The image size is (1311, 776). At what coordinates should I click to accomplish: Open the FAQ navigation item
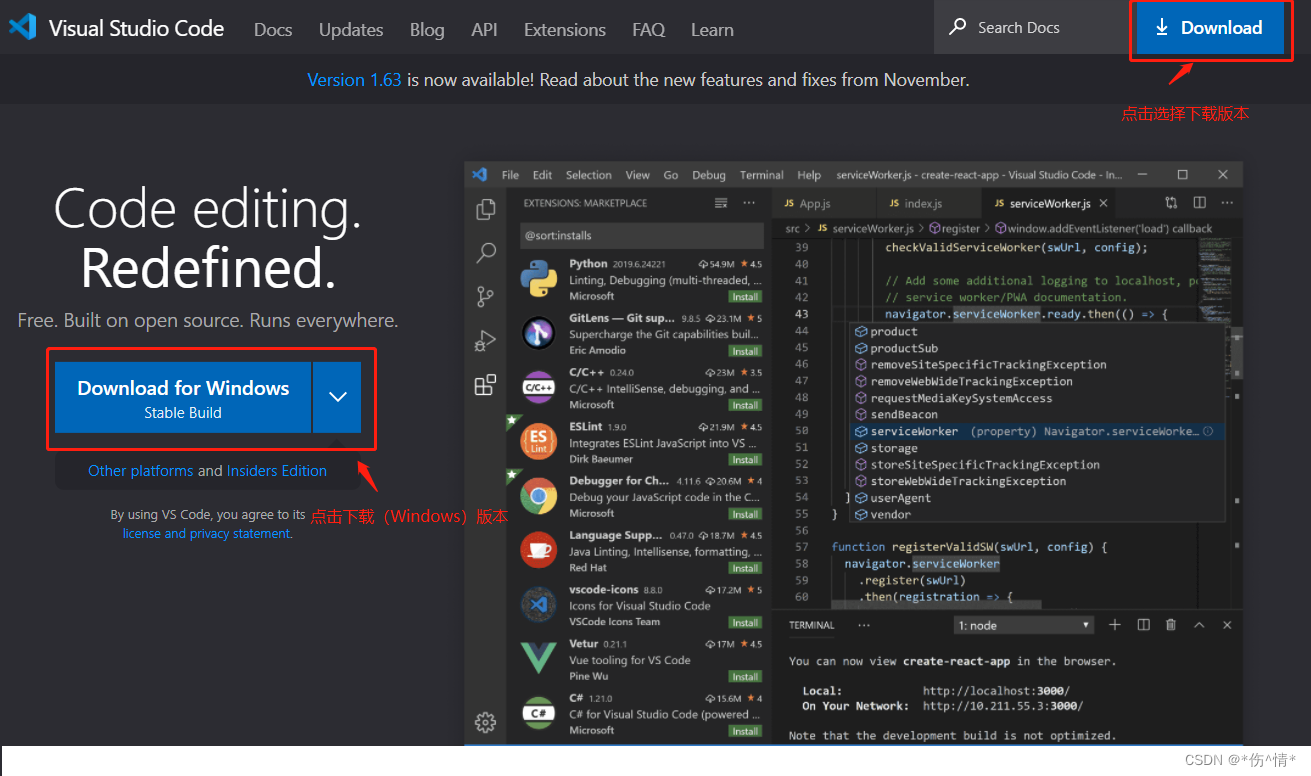[x=648, y=30]
